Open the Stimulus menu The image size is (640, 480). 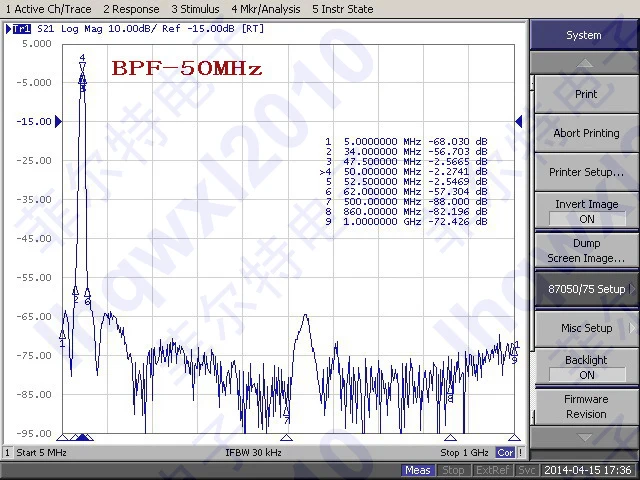(x=195, y=9)
